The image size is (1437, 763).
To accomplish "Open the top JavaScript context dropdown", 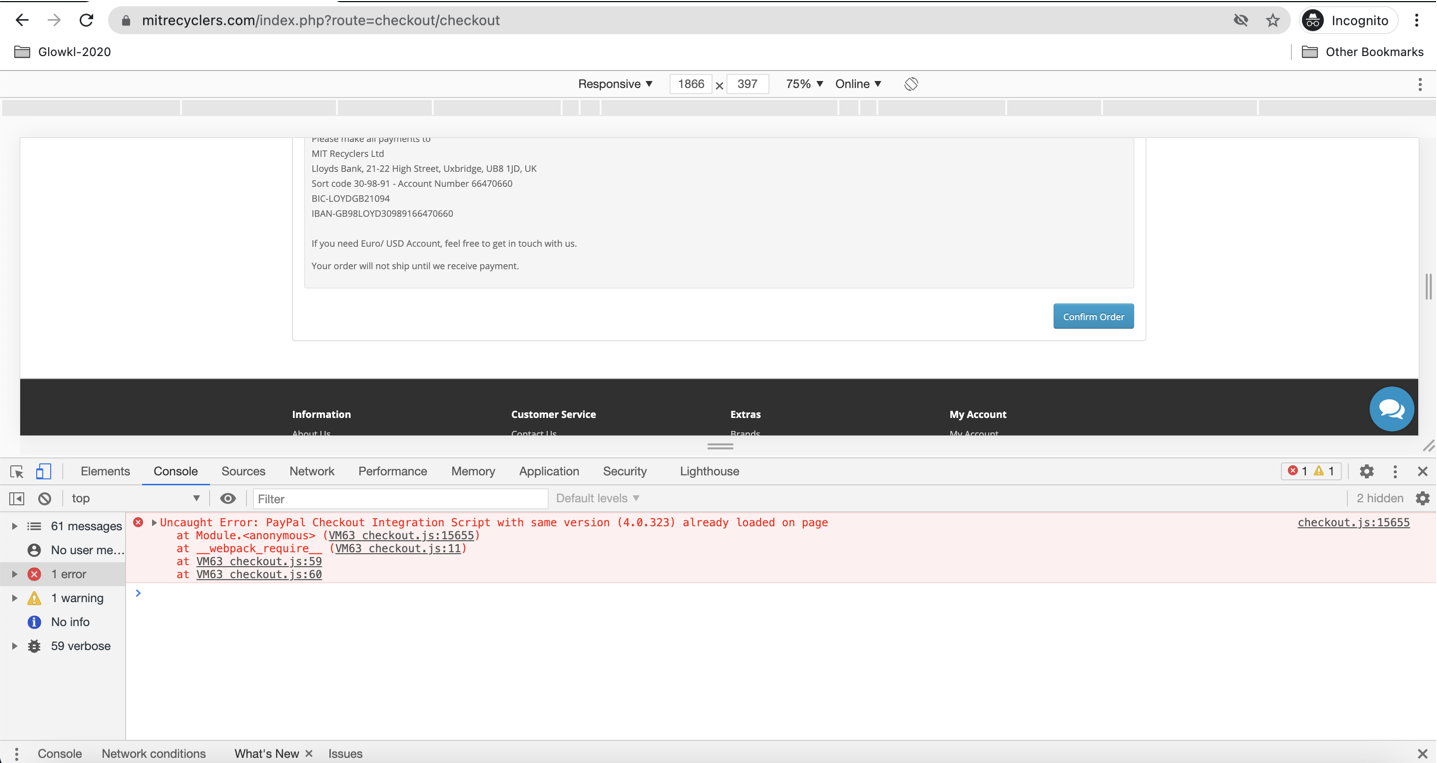I will [136, 498].
